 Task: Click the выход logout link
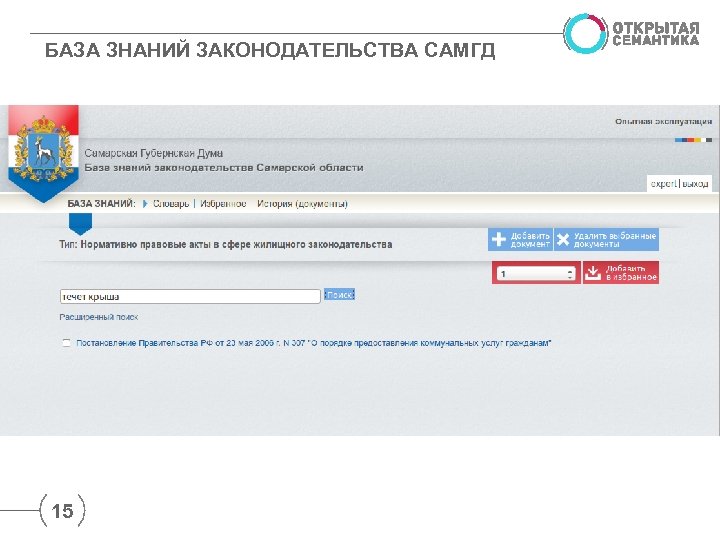click(x=695, y=184)
